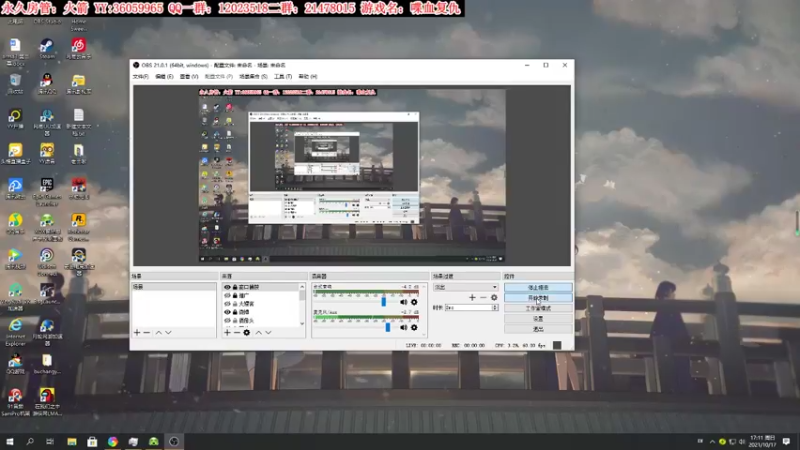
Task: Add a scene transition with plus icon
Action: (472, 297)
